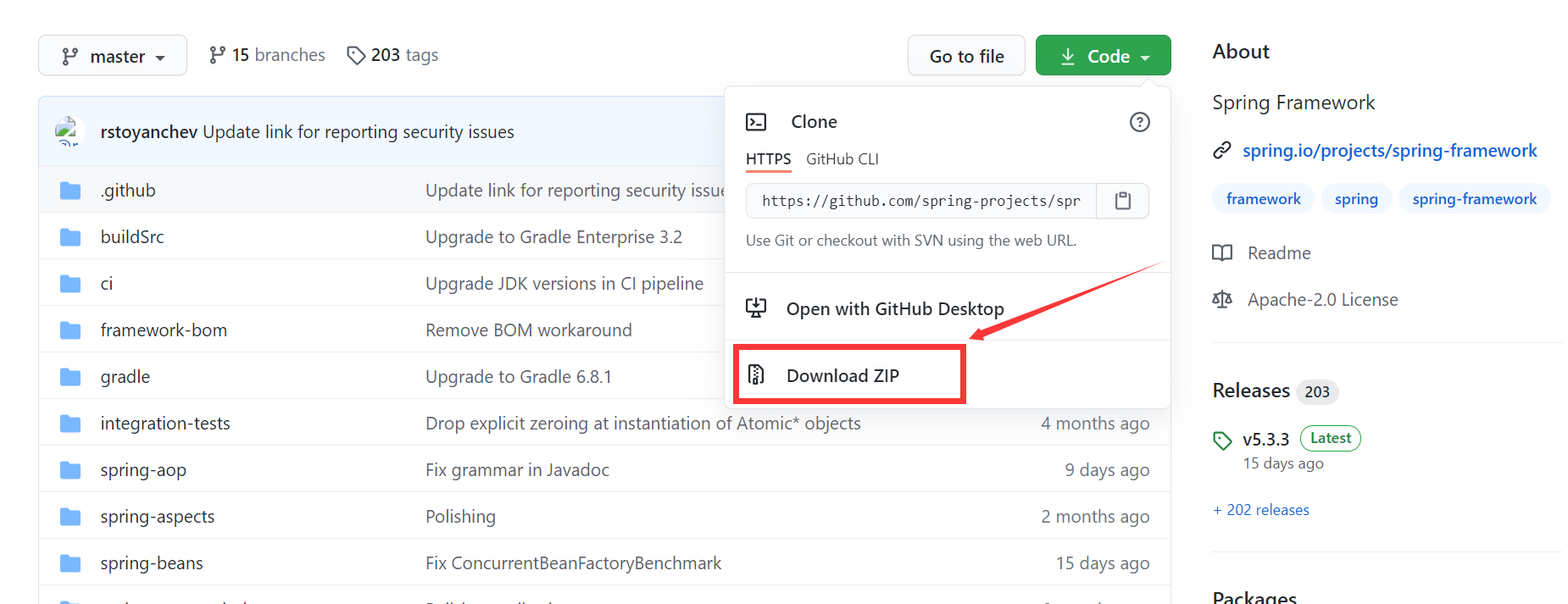This screenshot has height=604, width=1568.
Task: Open the spring-aop folder
Action: (143, 470)
